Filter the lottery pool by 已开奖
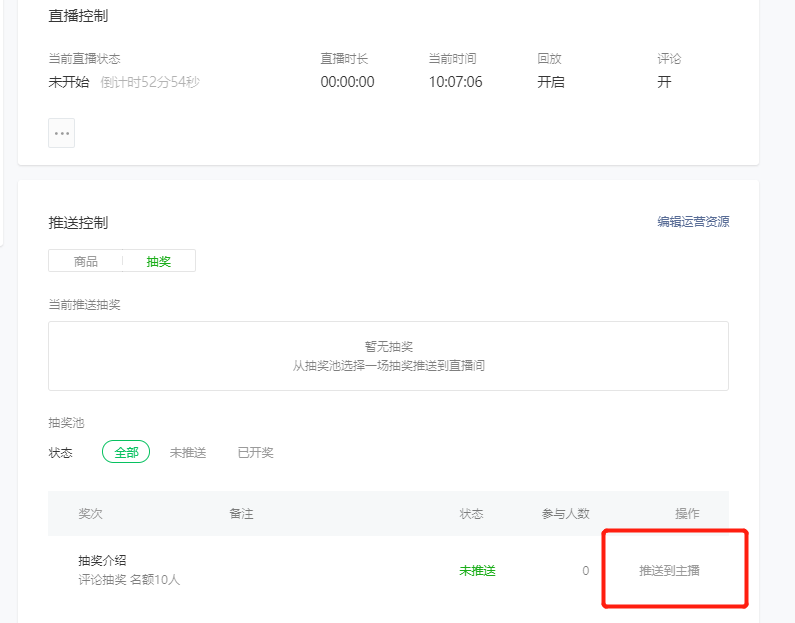Viewport: 795px width, 623px height. click(255, 452)
